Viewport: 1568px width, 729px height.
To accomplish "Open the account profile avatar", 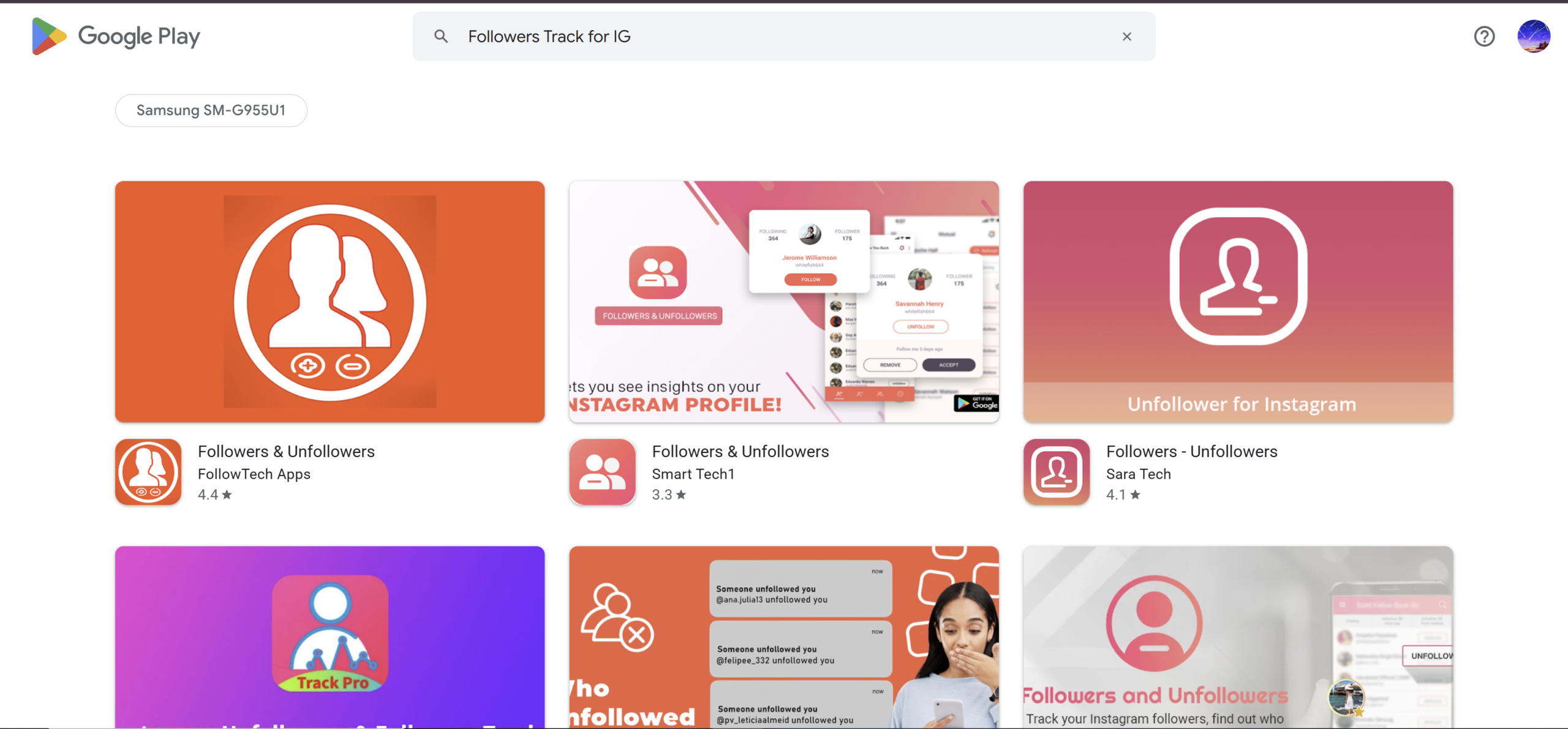I will (1534, 36).
